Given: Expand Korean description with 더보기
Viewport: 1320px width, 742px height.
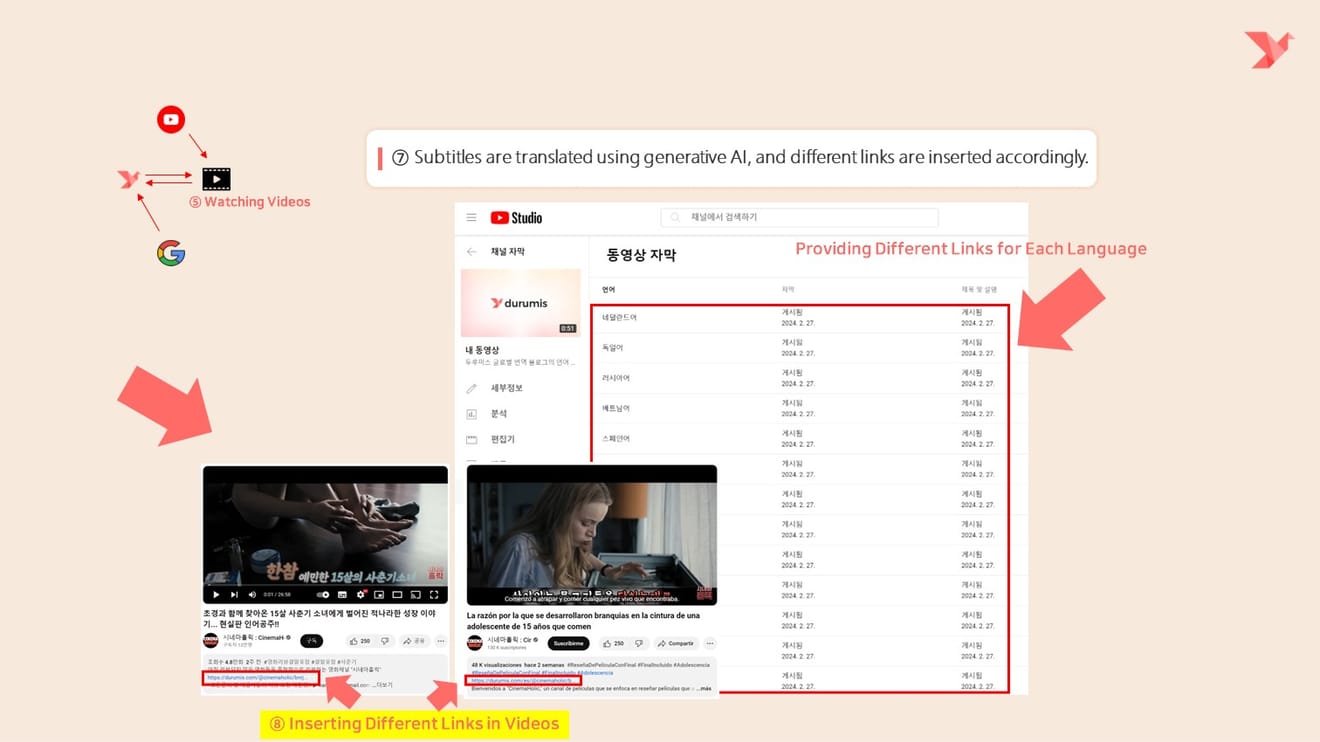Looking at the screenshot, I should coord(382,685).
